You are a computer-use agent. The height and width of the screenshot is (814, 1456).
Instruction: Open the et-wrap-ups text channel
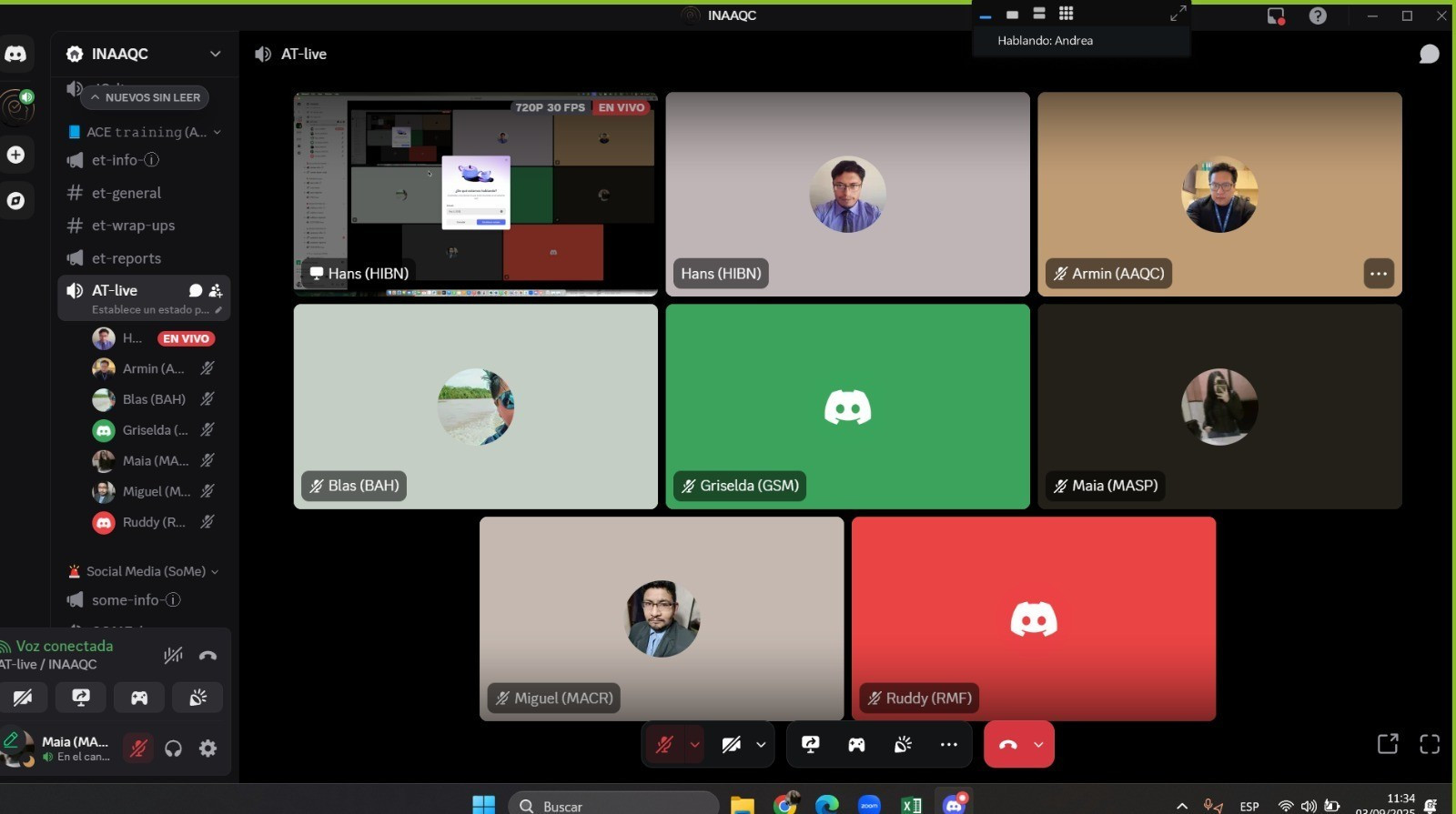click(x=133, y=226)
